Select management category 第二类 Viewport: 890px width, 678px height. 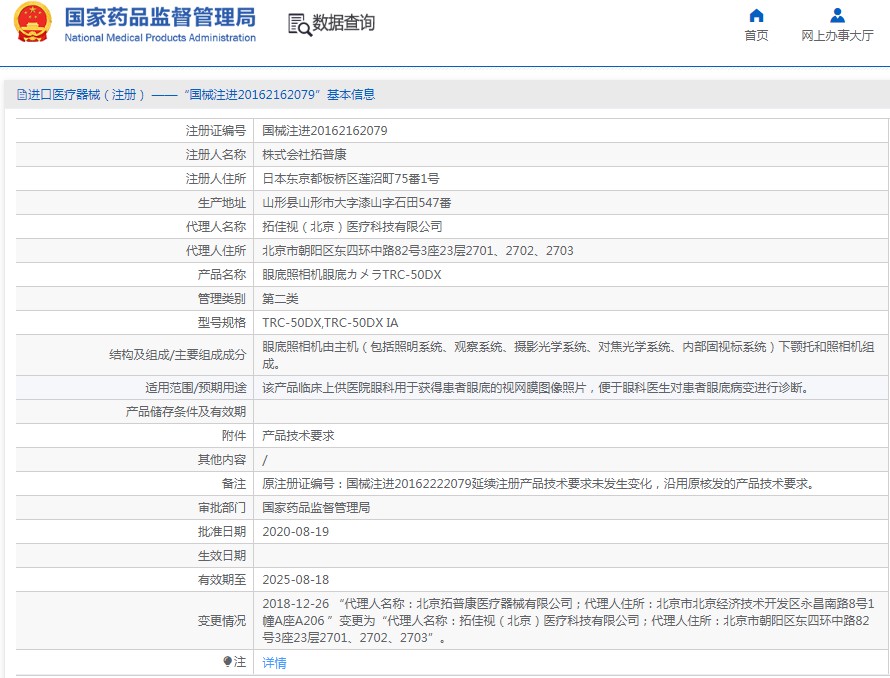coord(280,299)
